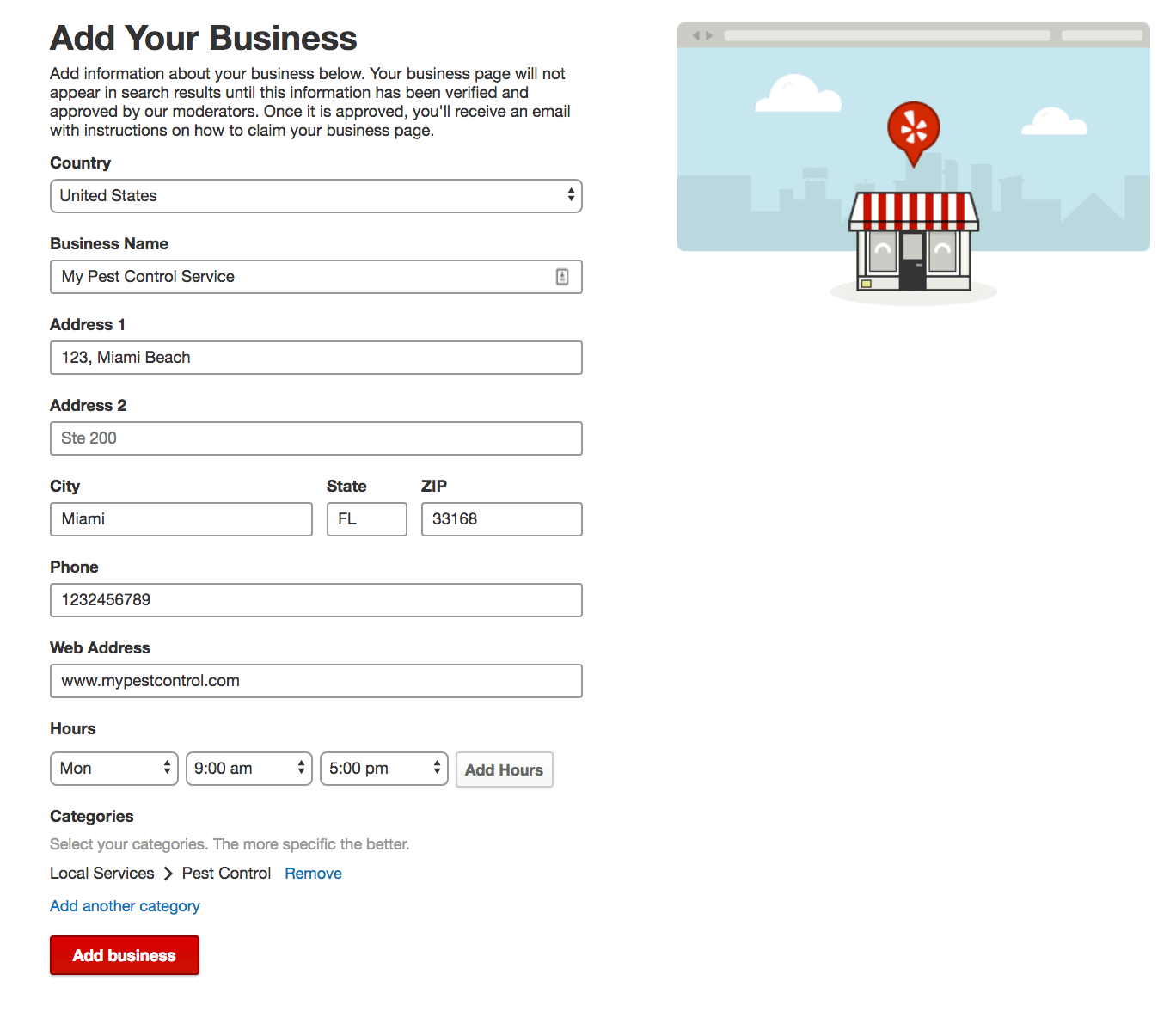The height and width of the screenshot is (1030, 1176).
Task: Click the Hours section label
Action: pos(73,729)
